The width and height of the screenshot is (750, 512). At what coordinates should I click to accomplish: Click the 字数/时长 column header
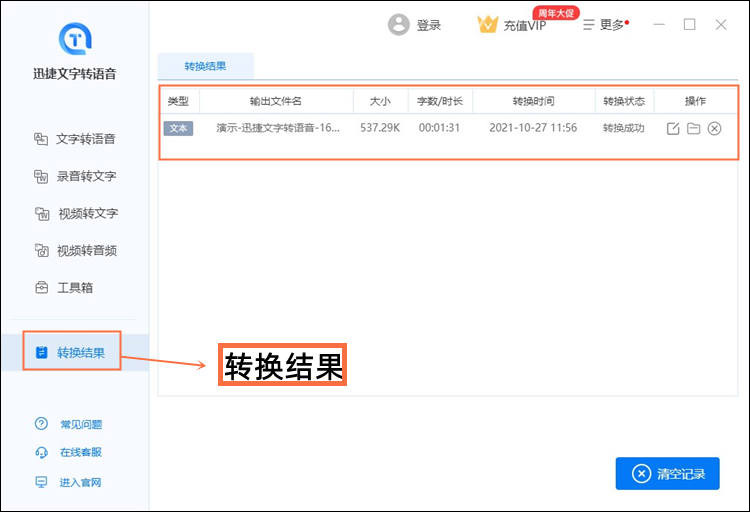(440, 101)
